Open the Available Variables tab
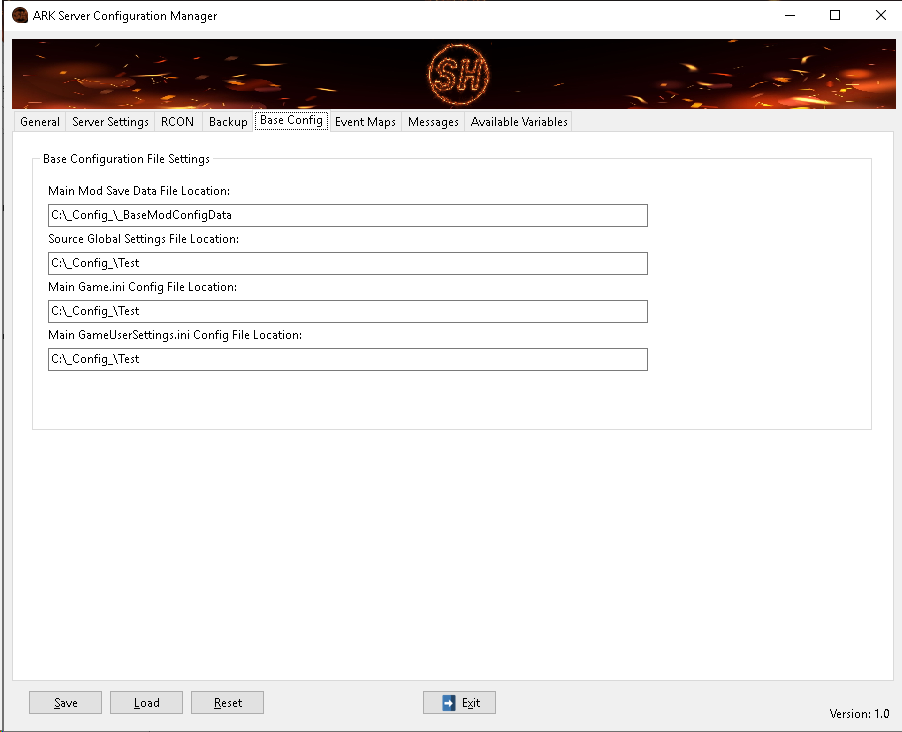Image resolution: width=902 pixels, height=732 pixels. pyautogui.click(x=518, y=121)
